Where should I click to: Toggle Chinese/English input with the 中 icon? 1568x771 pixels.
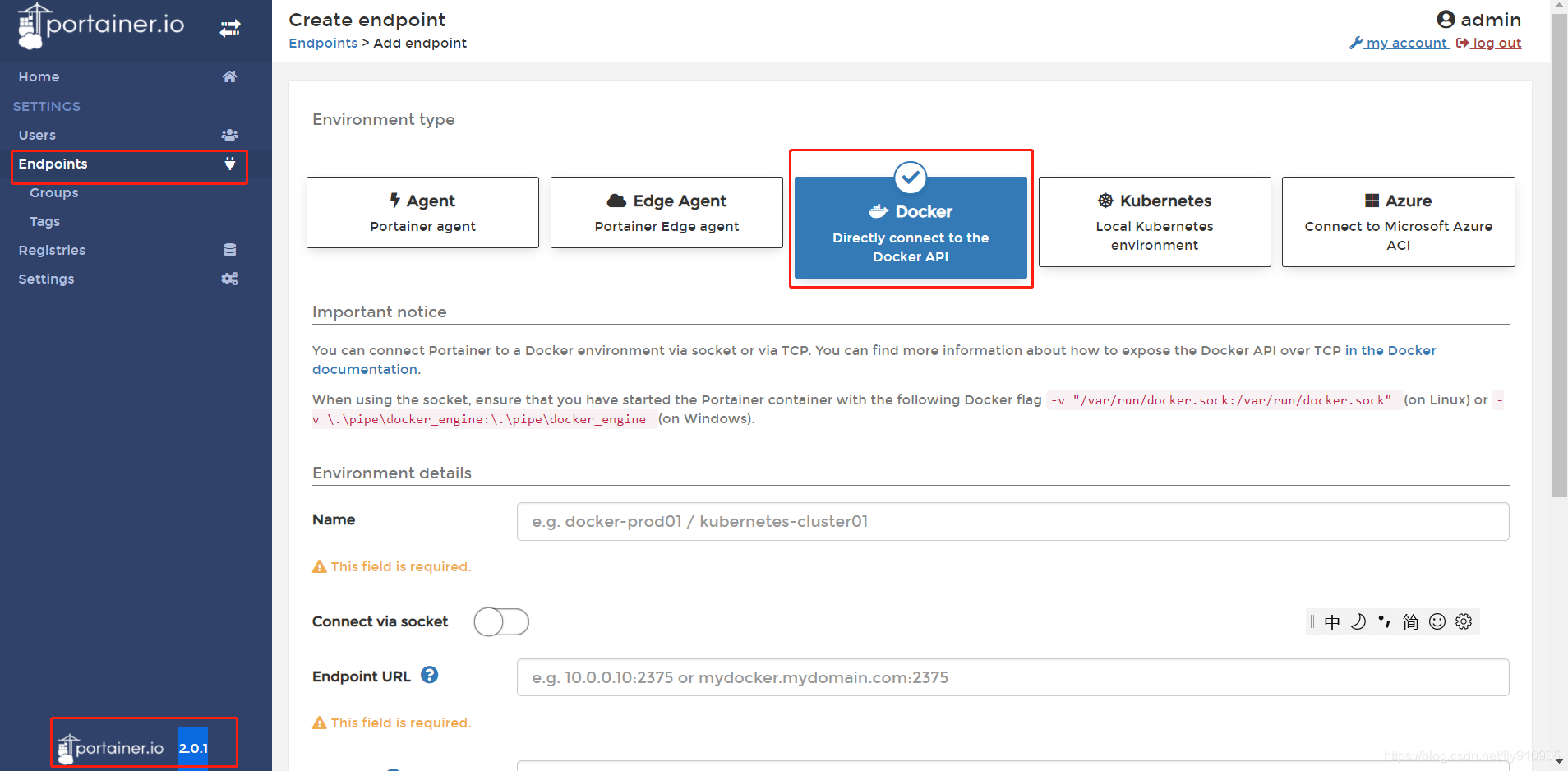pos(1332,621)
